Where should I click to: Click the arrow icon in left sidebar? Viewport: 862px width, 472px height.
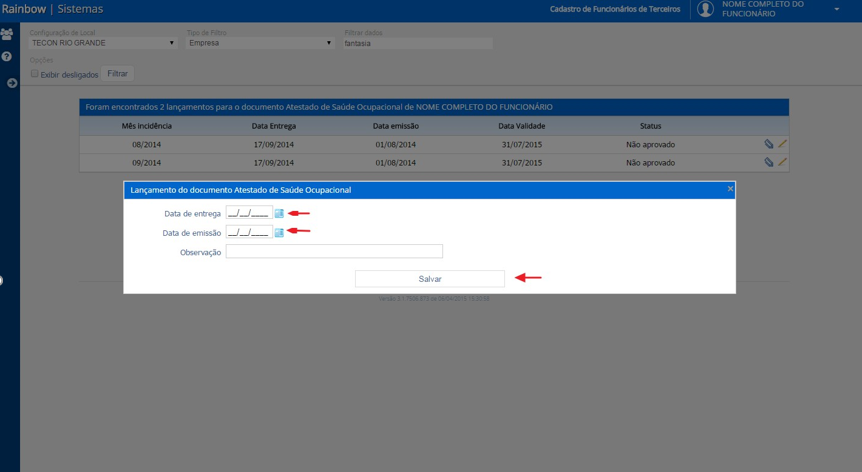click(12, 83)
